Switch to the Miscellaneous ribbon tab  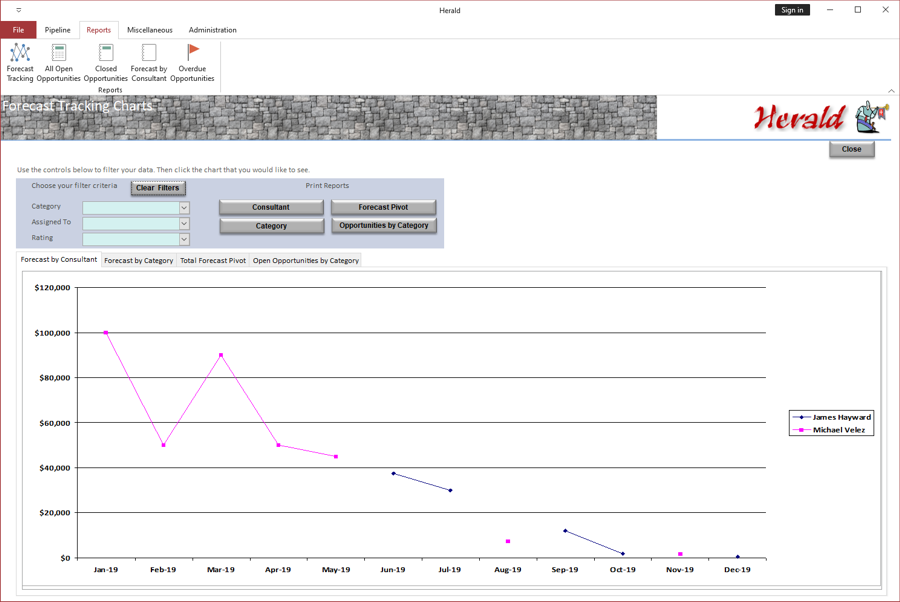point(150,30)
